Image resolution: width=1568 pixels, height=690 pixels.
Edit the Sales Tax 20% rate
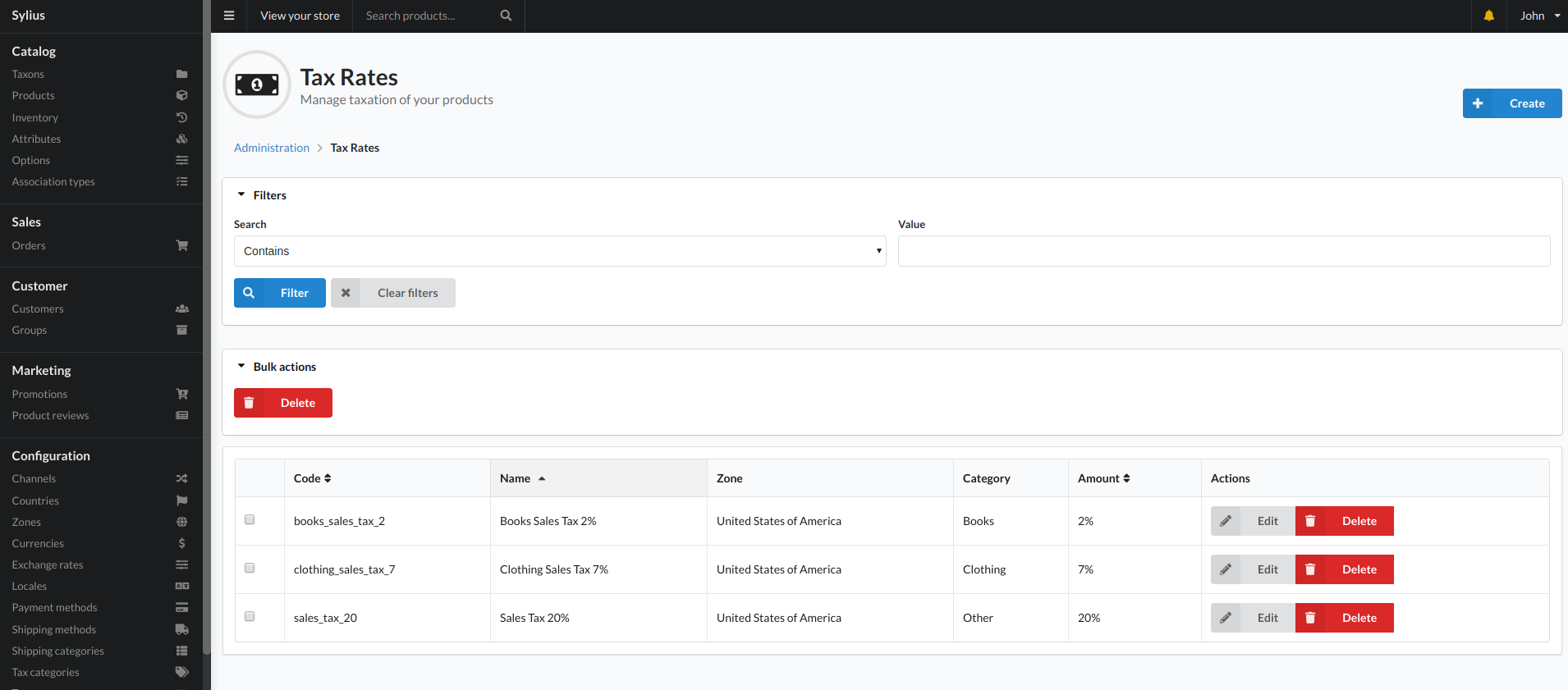[x=1253, y=618]
